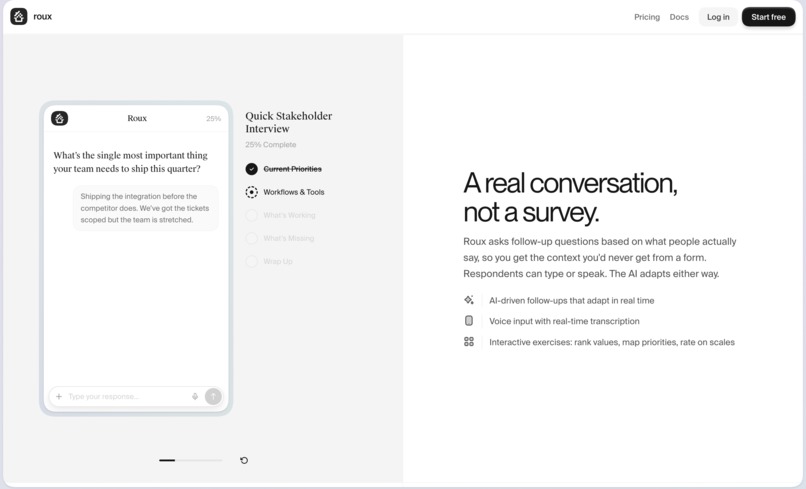Click the 25% indicator in chat header
The height and width of the screenshot is (489, 806).
point(213,119)
